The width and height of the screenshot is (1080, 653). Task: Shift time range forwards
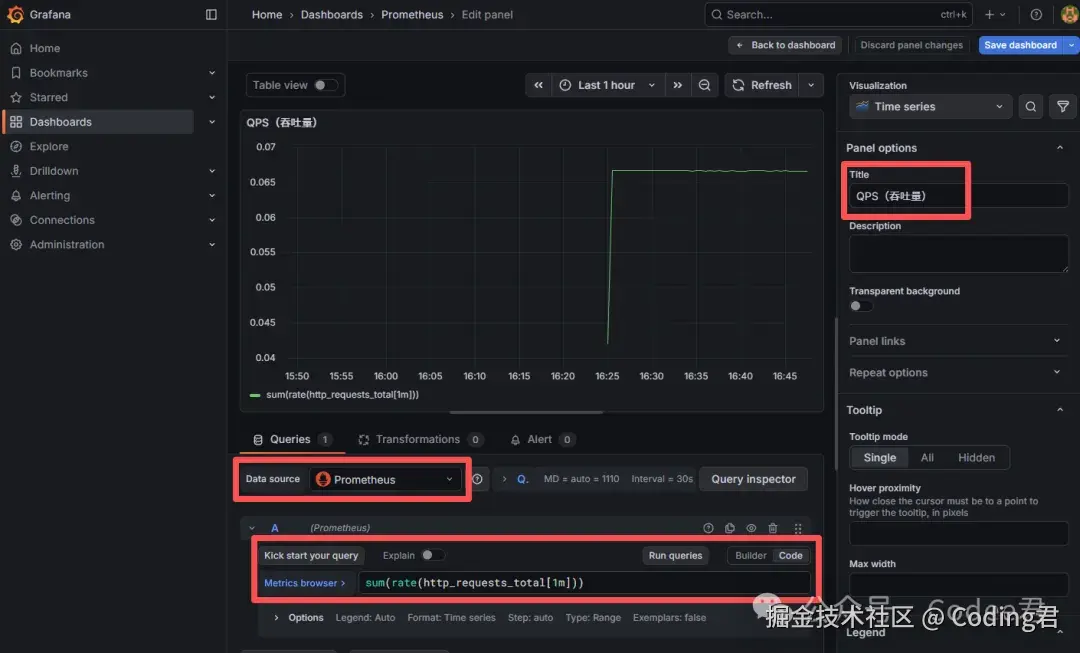(x=678, y=85)
